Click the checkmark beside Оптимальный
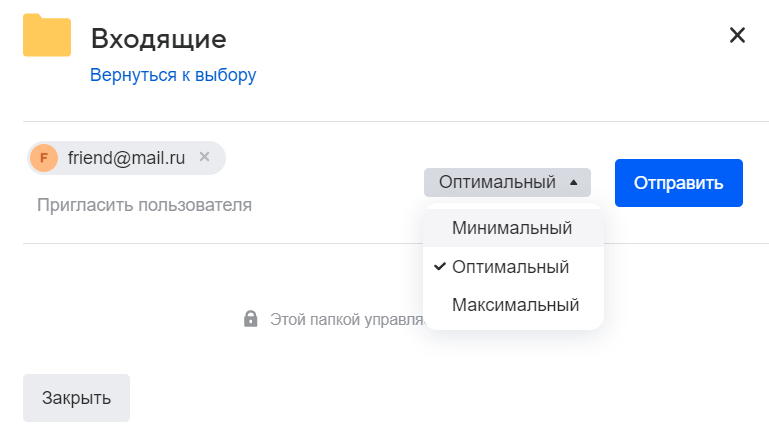The height and width of the screenshot is (433, 769). coord(439,267)
